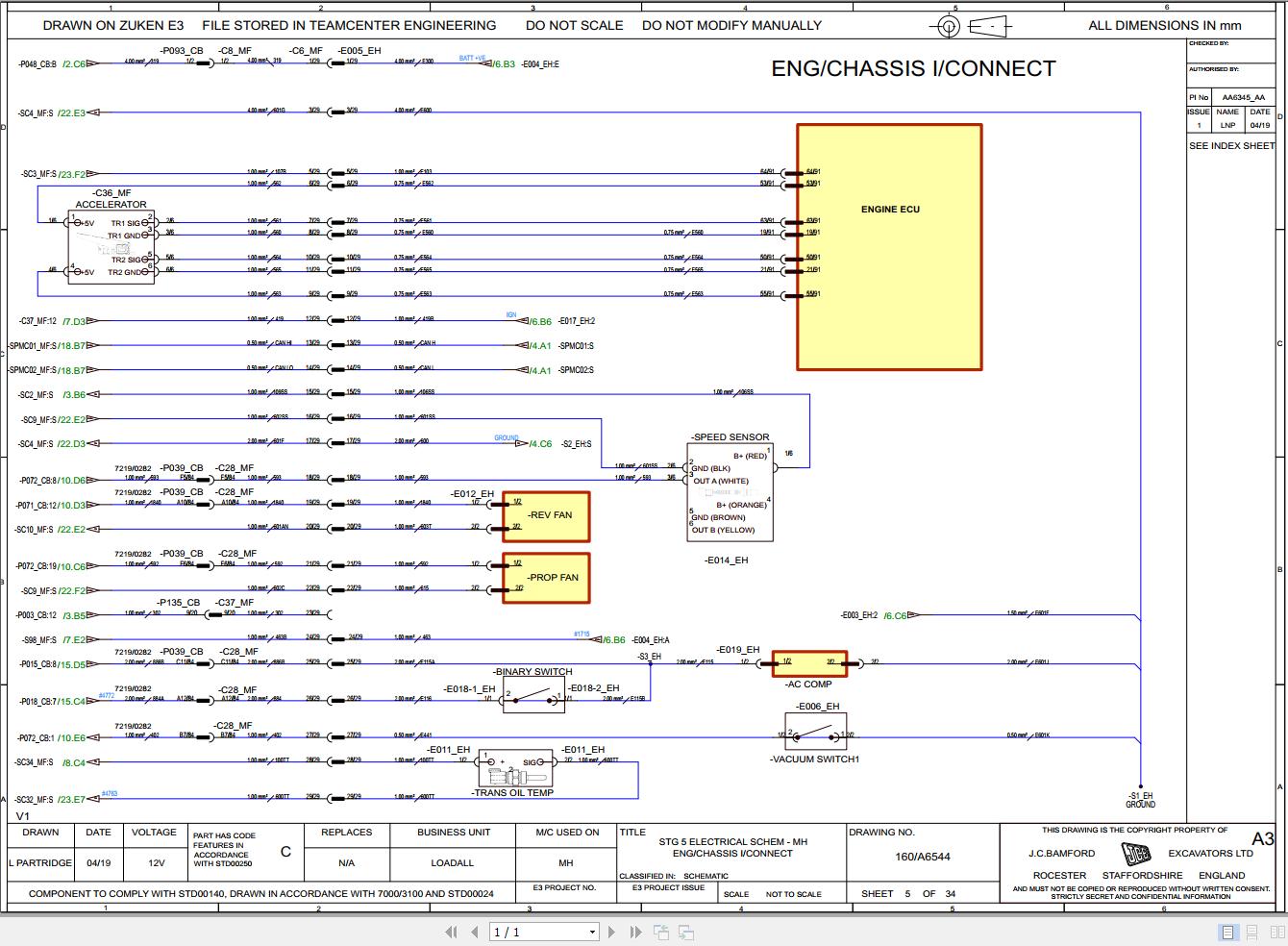Viewport: 1288px width, 946px height.
Task: Click the ENGINE ECU block
Action: coord(889,245)
